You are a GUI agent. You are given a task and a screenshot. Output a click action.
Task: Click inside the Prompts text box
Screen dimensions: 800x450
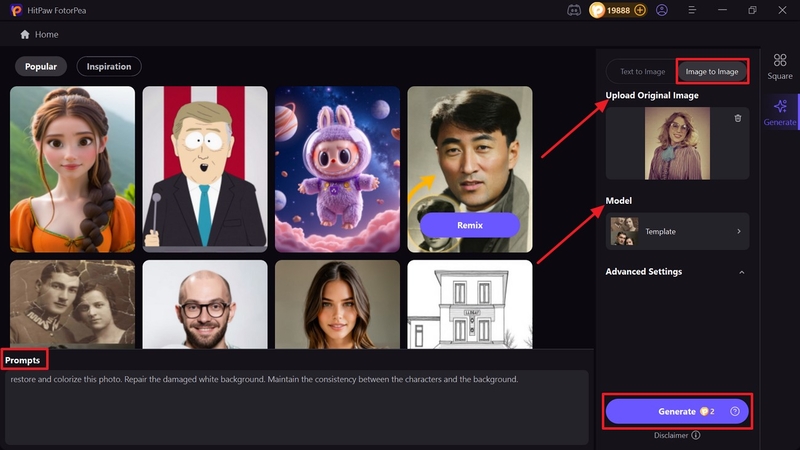296,407
